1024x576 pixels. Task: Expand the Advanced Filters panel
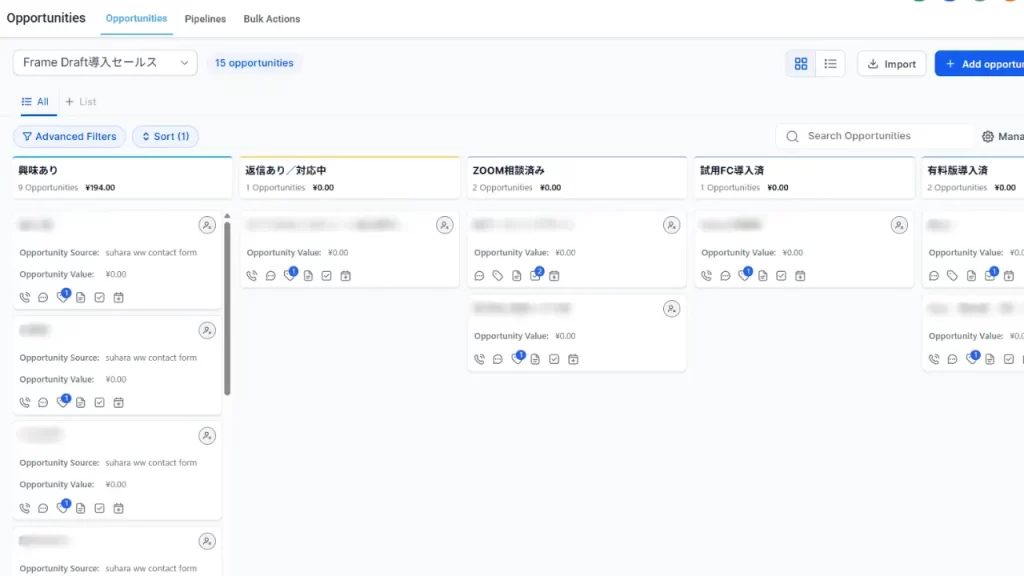[x=69, y=137]
